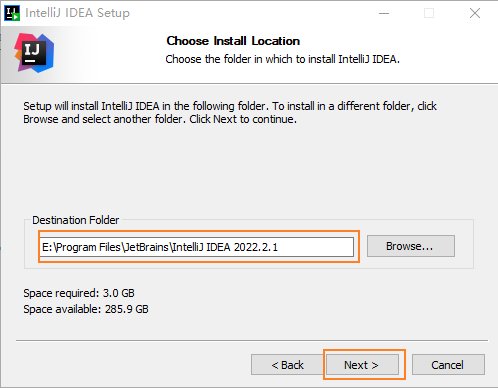Continue installation with Next button
This screenshot has height=388, width=498.
pos(362,365)
